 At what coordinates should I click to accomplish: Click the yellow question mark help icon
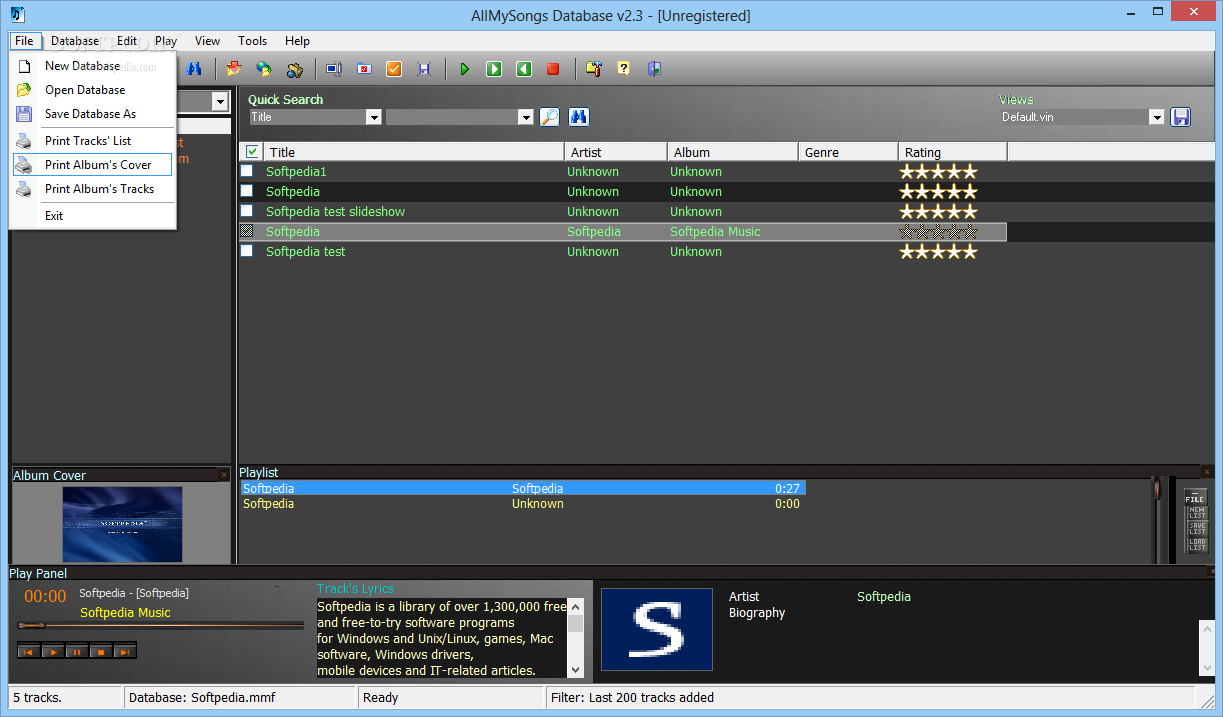[x=624, y=69]
